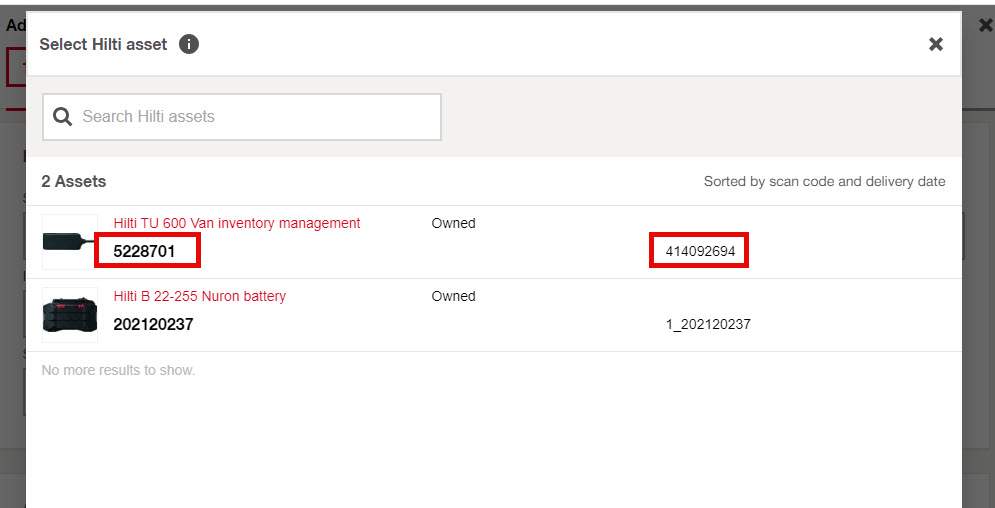Click the Select Hilti asset dialog title
This screenshot has height=508, width=995.
pyautogui.click(x=103, y=44)
